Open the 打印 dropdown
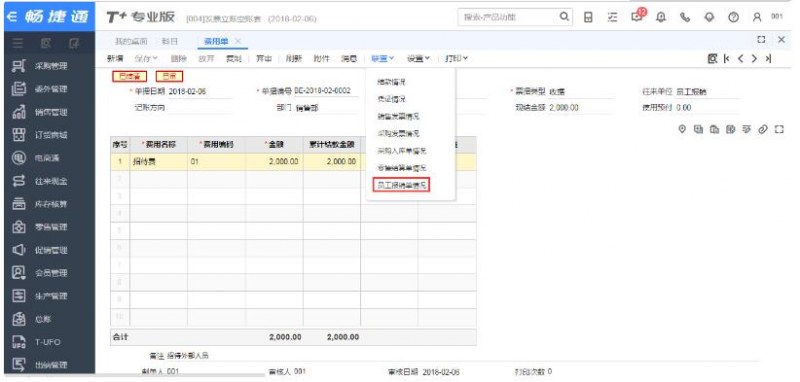The image size is (800, 382). pyautogui.click(x=457, y=59)
